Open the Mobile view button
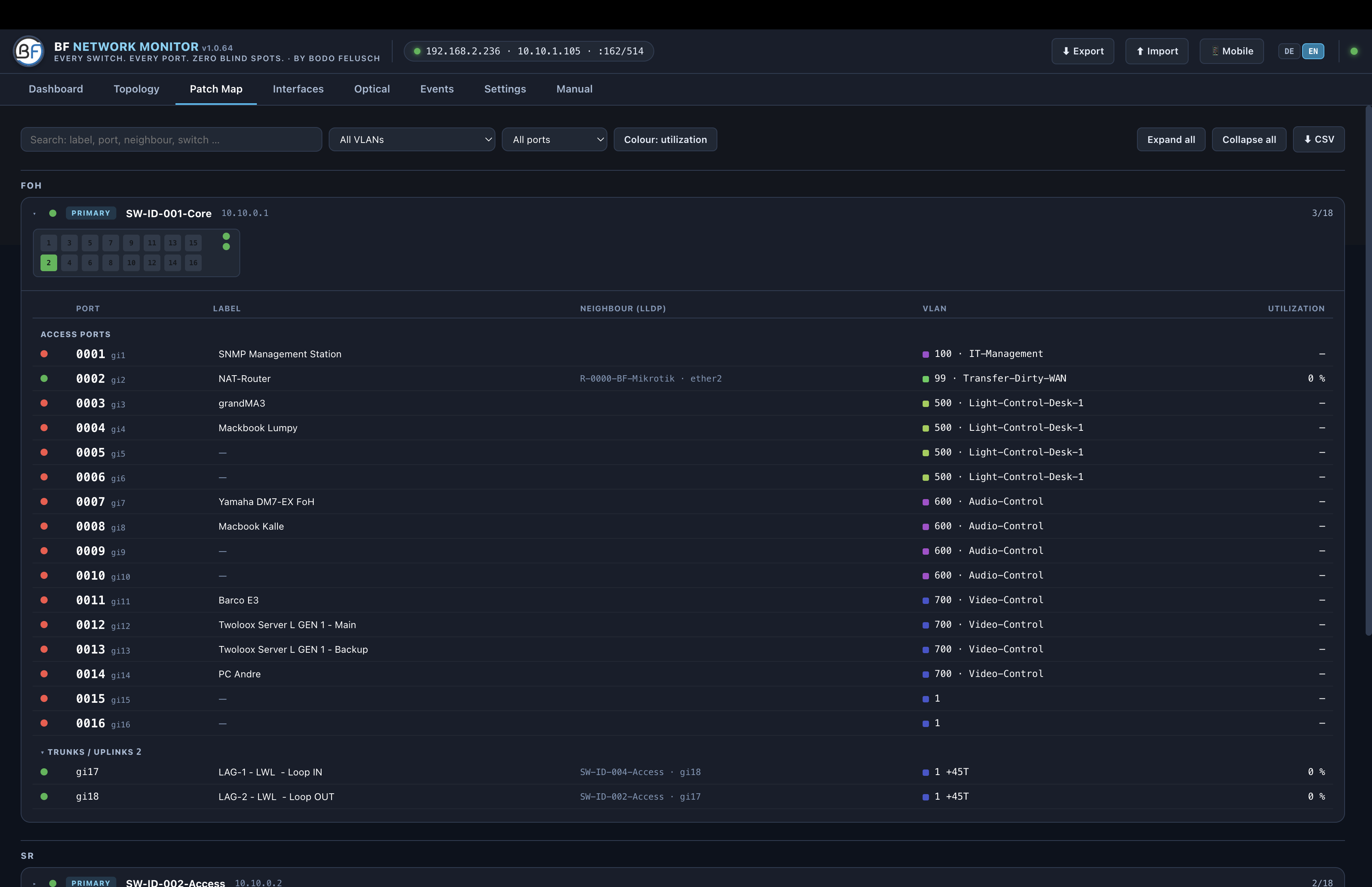1372x887 pixels. coord(1231,51)
